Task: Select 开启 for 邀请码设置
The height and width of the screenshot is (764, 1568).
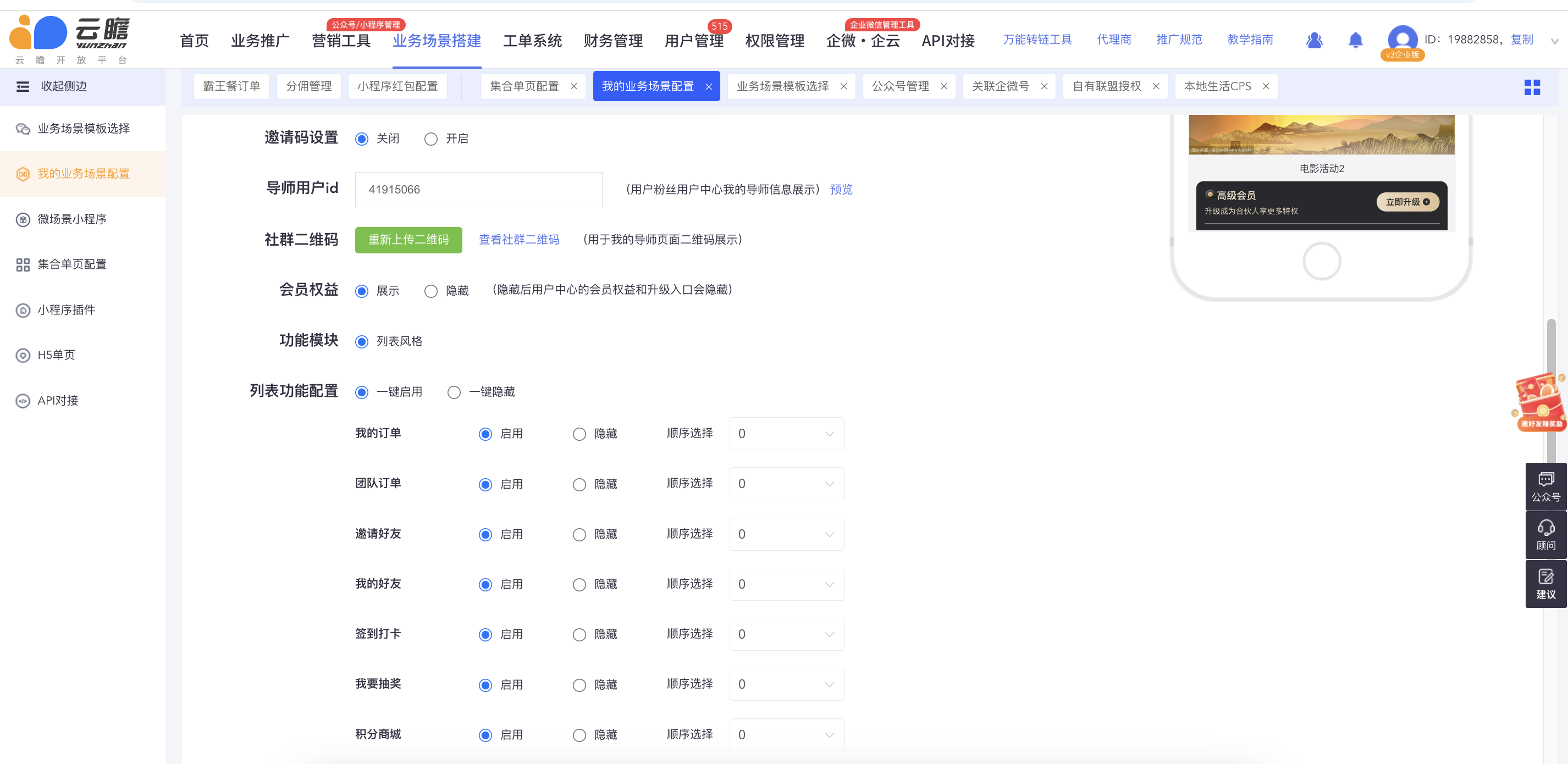Action: [431, 139]
